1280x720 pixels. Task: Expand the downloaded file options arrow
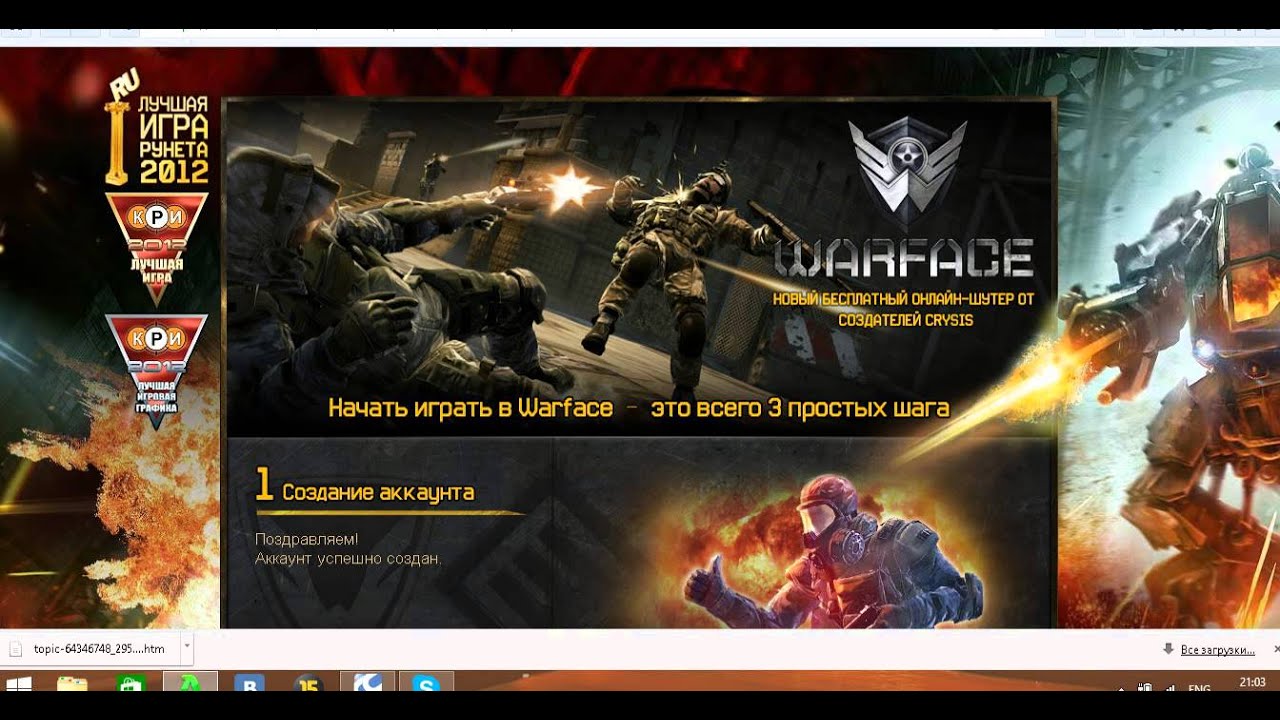coord(186,649)
